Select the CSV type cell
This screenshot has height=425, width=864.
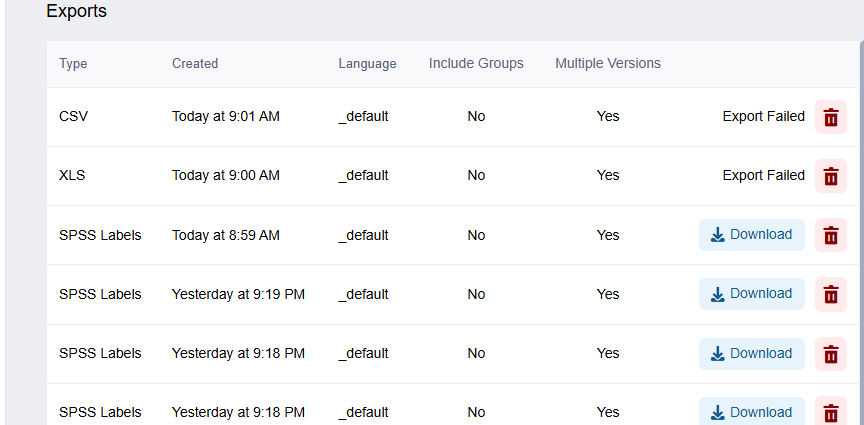click(73, 116)
